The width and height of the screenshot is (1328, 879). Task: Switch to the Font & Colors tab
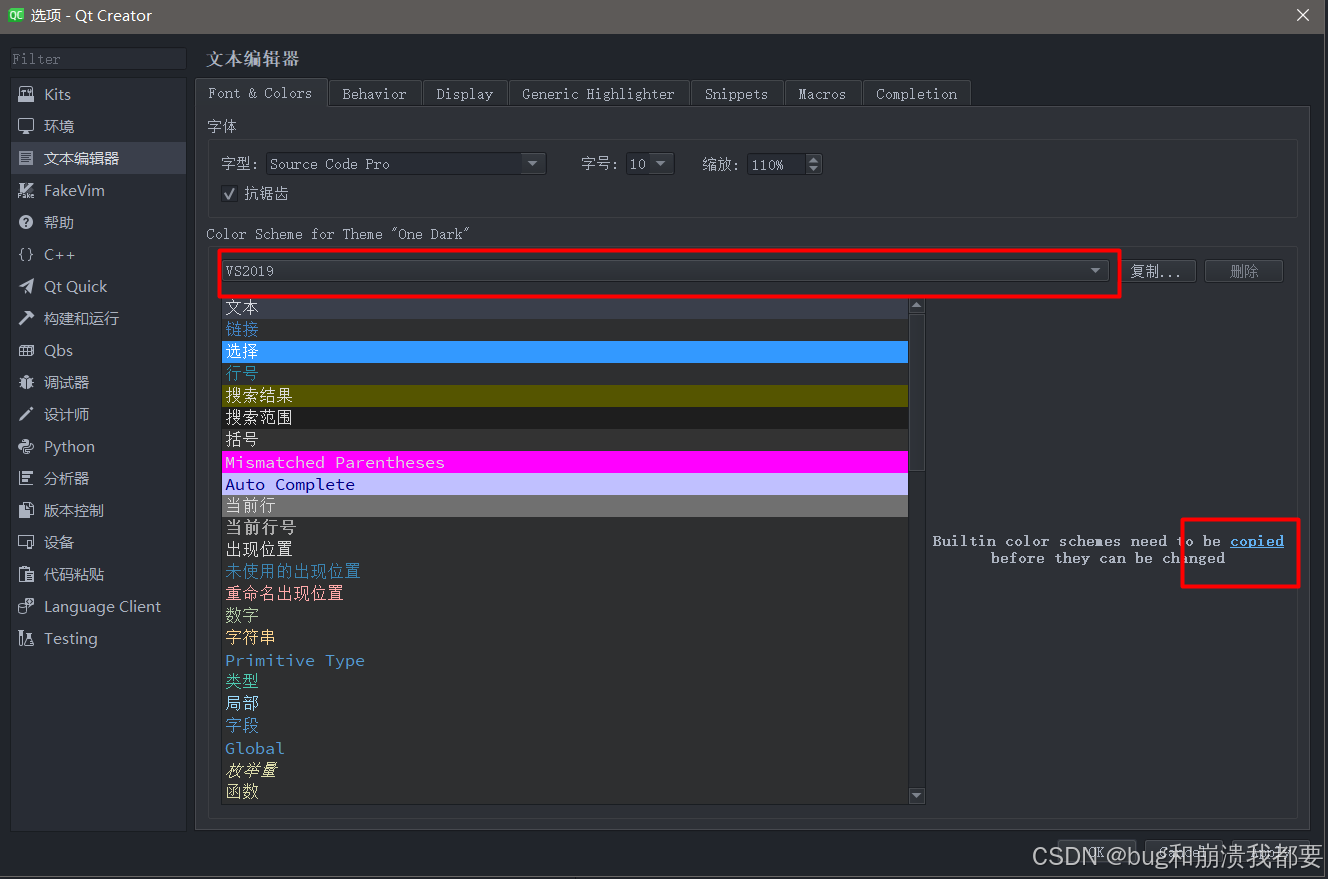pyautogui.click(x=260, y=93)
